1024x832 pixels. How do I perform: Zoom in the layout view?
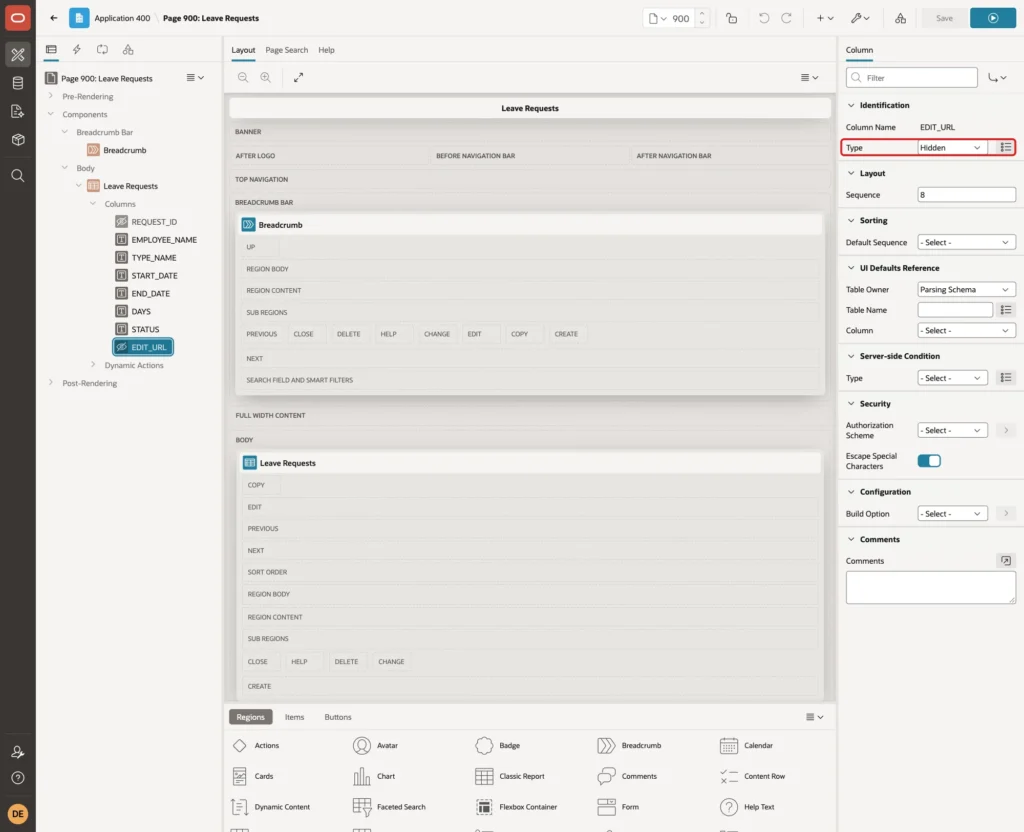click(x=266, y=77)
